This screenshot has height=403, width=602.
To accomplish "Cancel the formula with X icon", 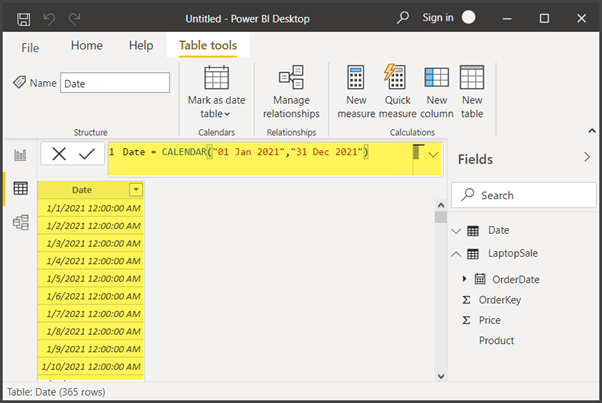I will [59, 154].
